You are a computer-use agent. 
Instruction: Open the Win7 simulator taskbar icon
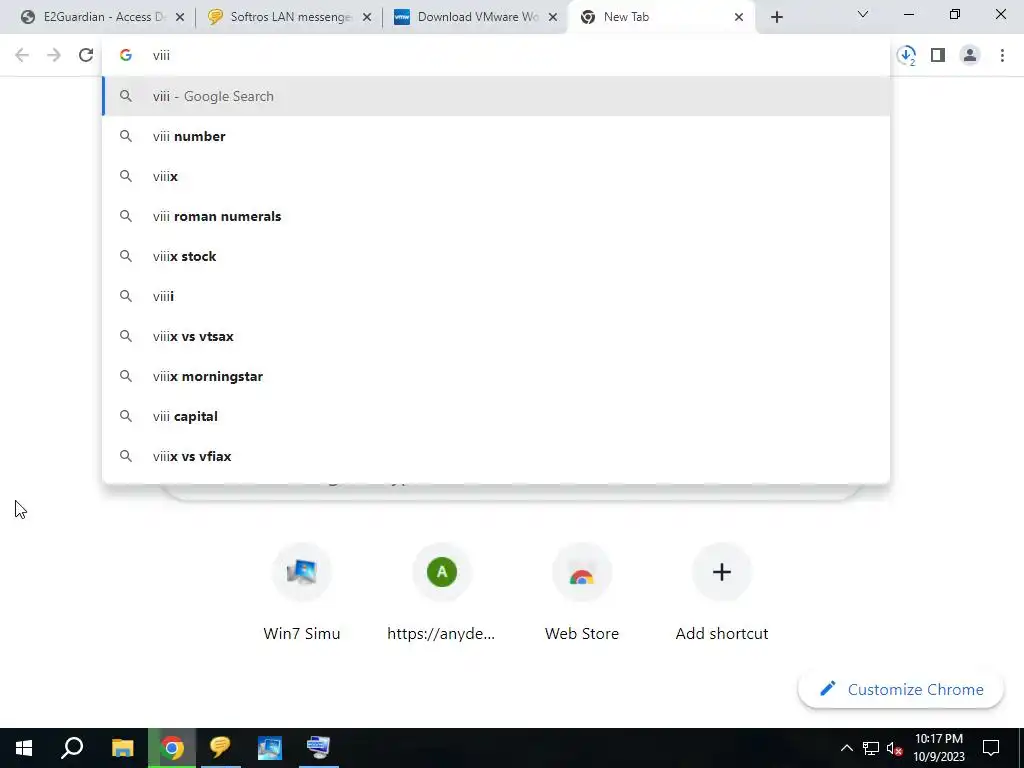[270, 748]
